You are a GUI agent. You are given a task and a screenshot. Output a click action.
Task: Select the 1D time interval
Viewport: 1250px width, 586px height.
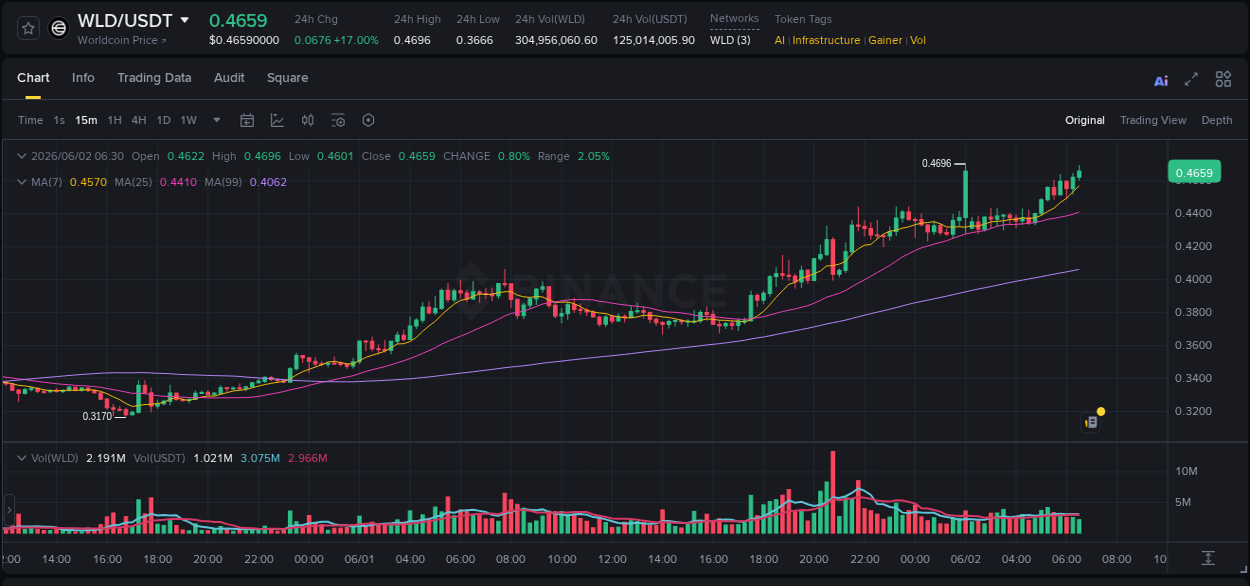pyautogui.click(x=163, y=120)
